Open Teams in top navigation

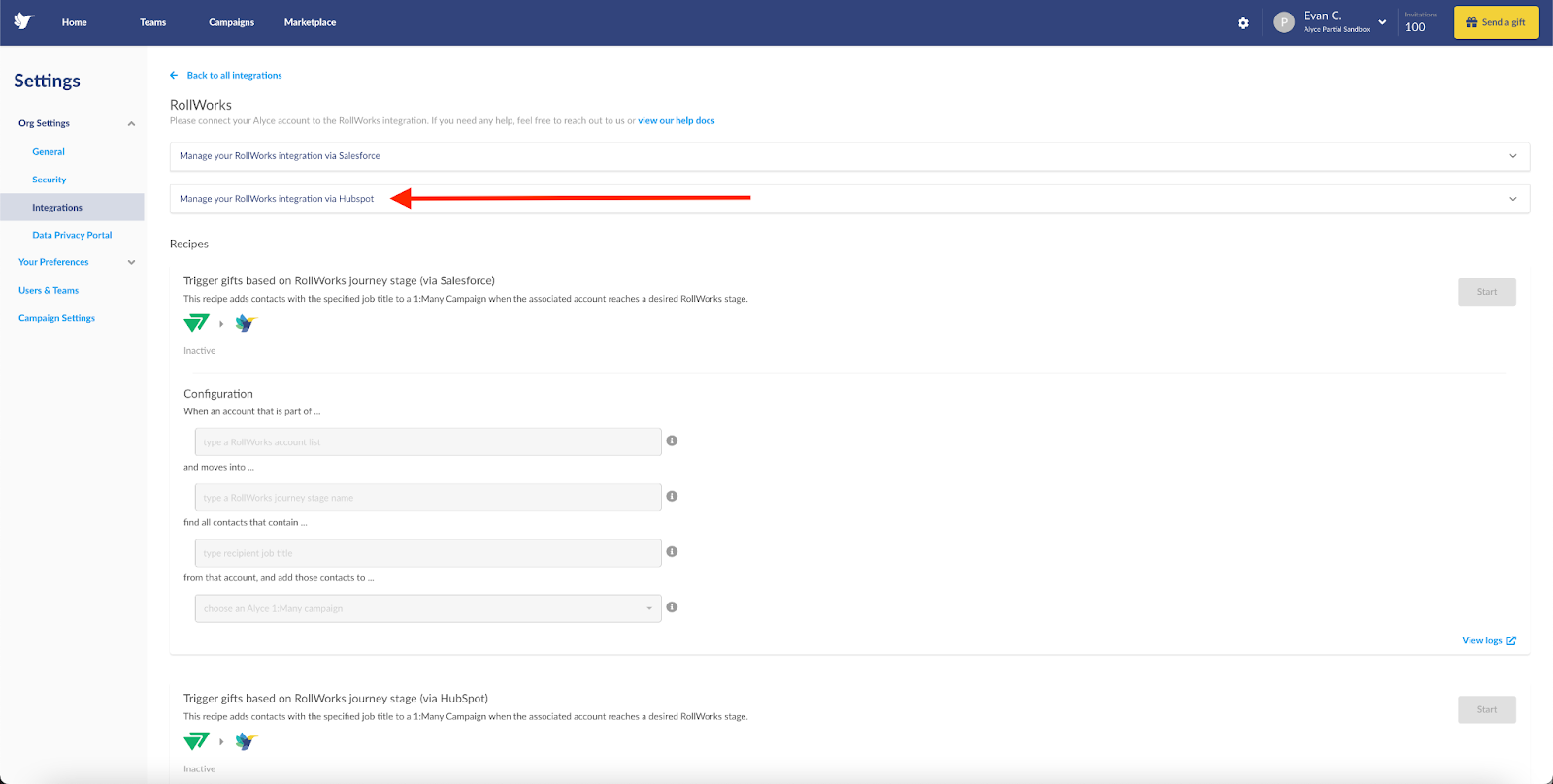153,22
